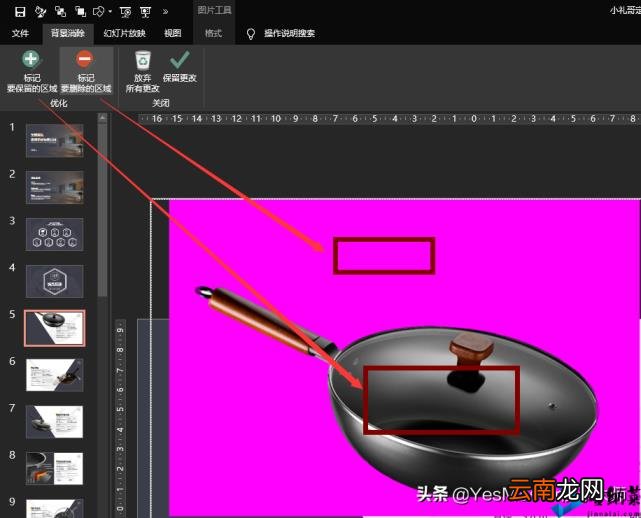
Task: Select slide 3 thumbnail with hexagon icons
Action: click(55, 234)
